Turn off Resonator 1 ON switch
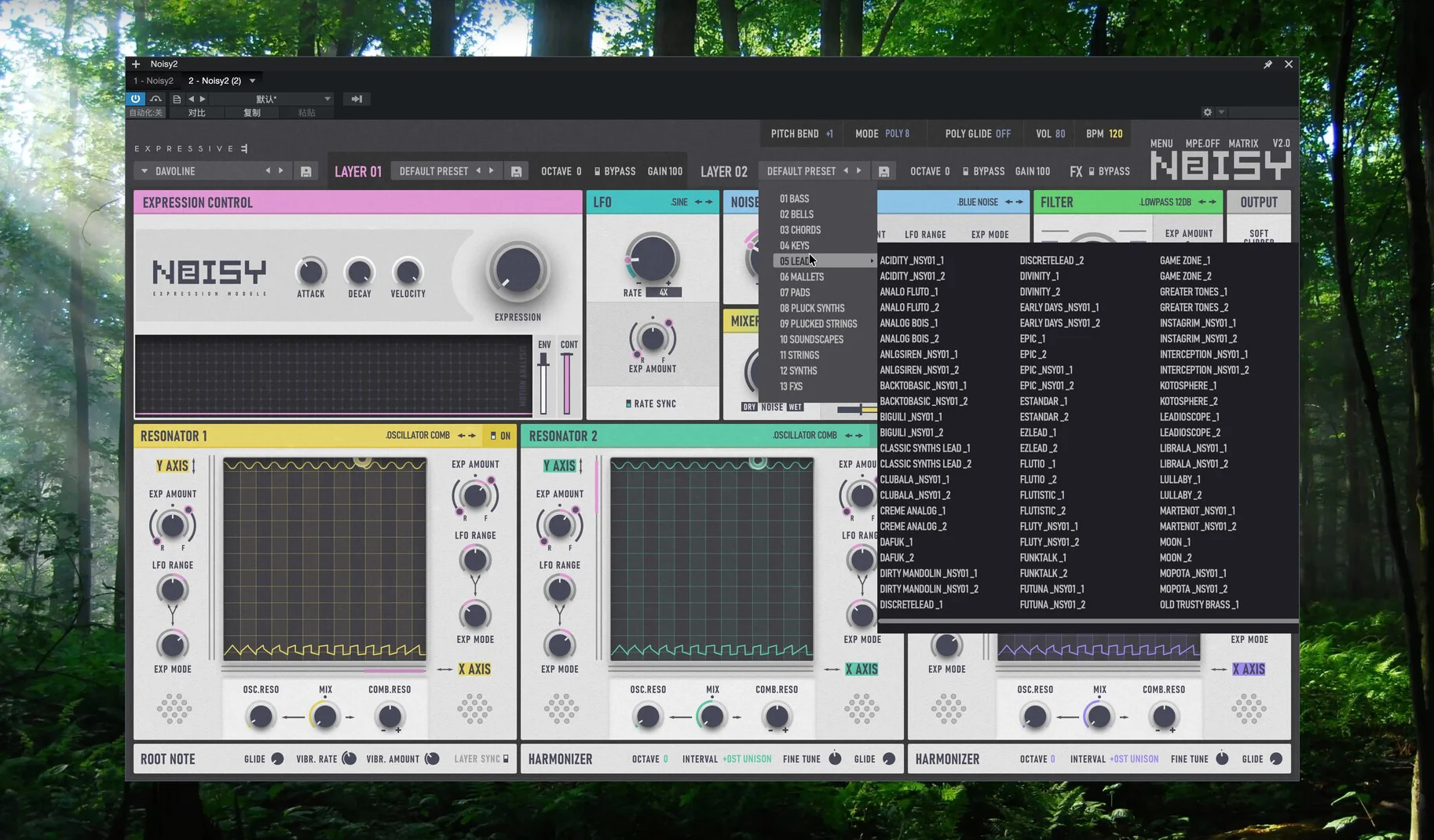Screen dimensions: 1434x840 pyautogui.click(x=493, y=436)
